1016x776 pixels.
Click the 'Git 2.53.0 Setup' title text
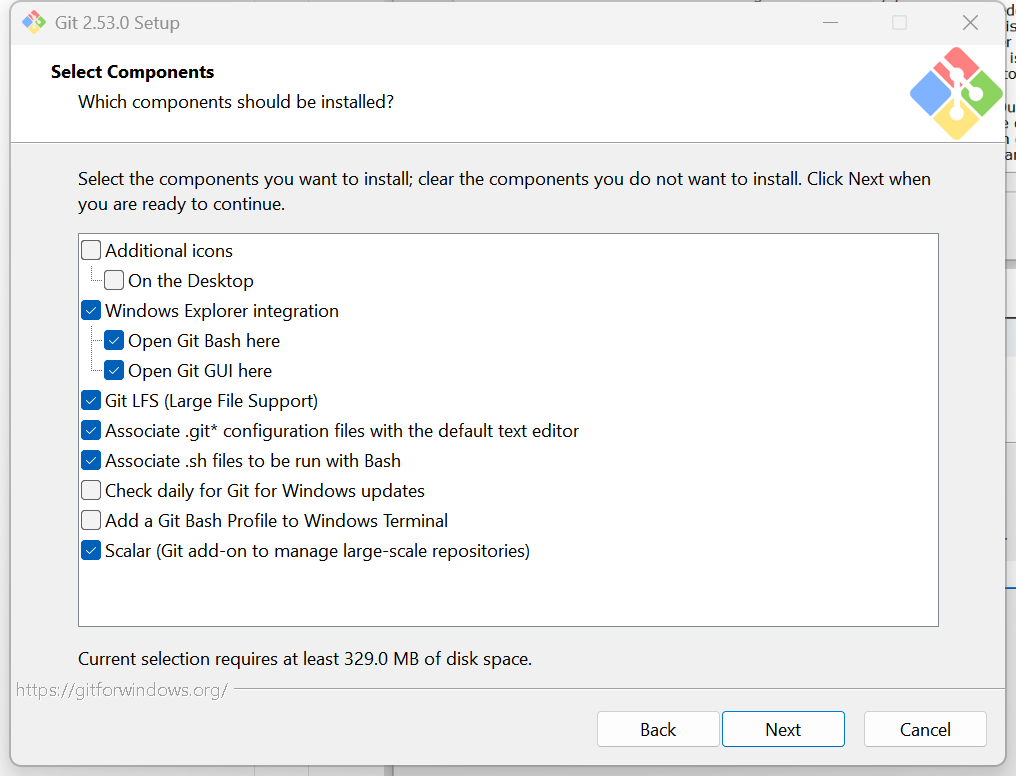117,23
